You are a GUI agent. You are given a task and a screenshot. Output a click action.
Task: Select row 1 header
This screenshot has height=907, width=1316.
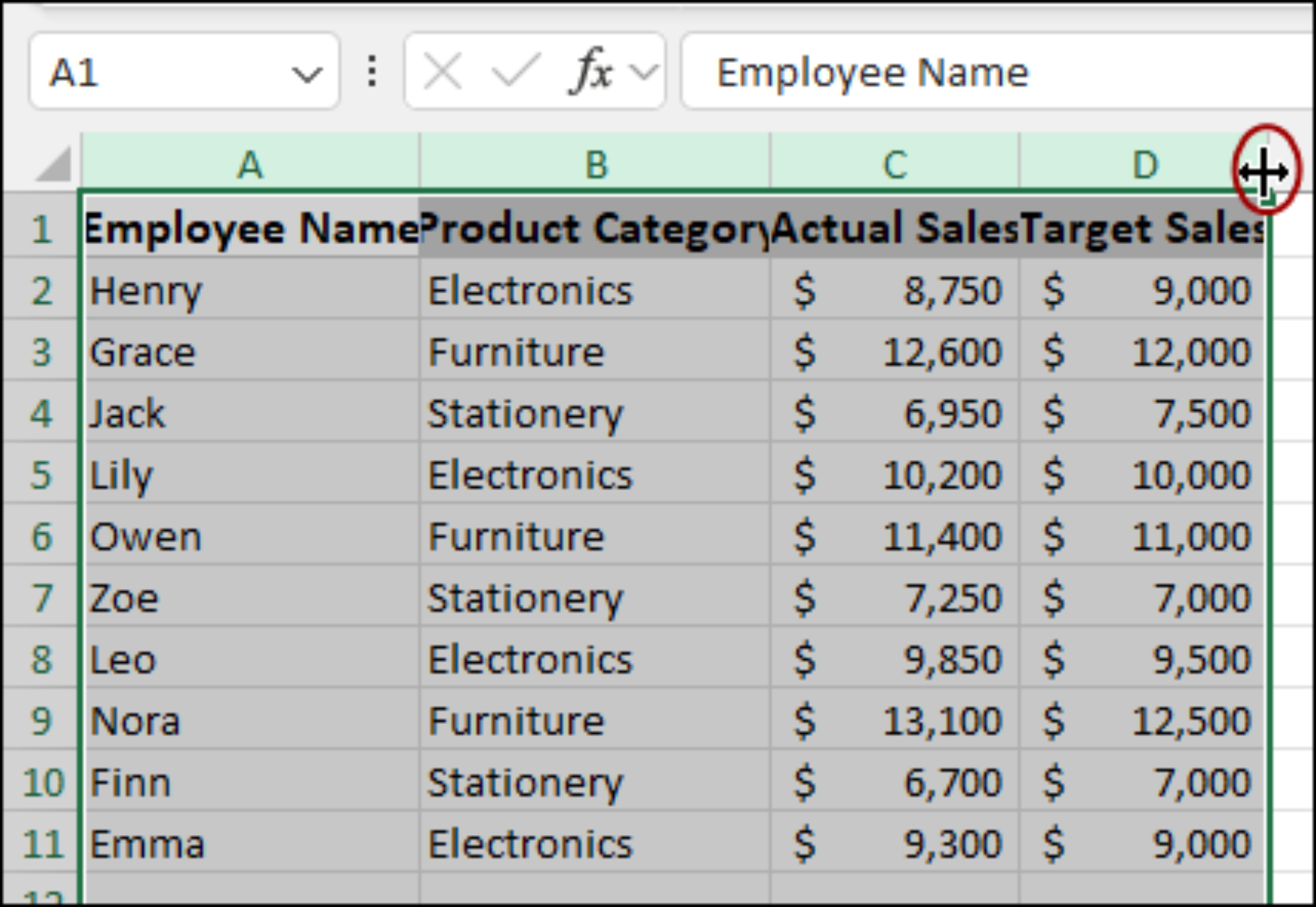[x=41, y=227]
